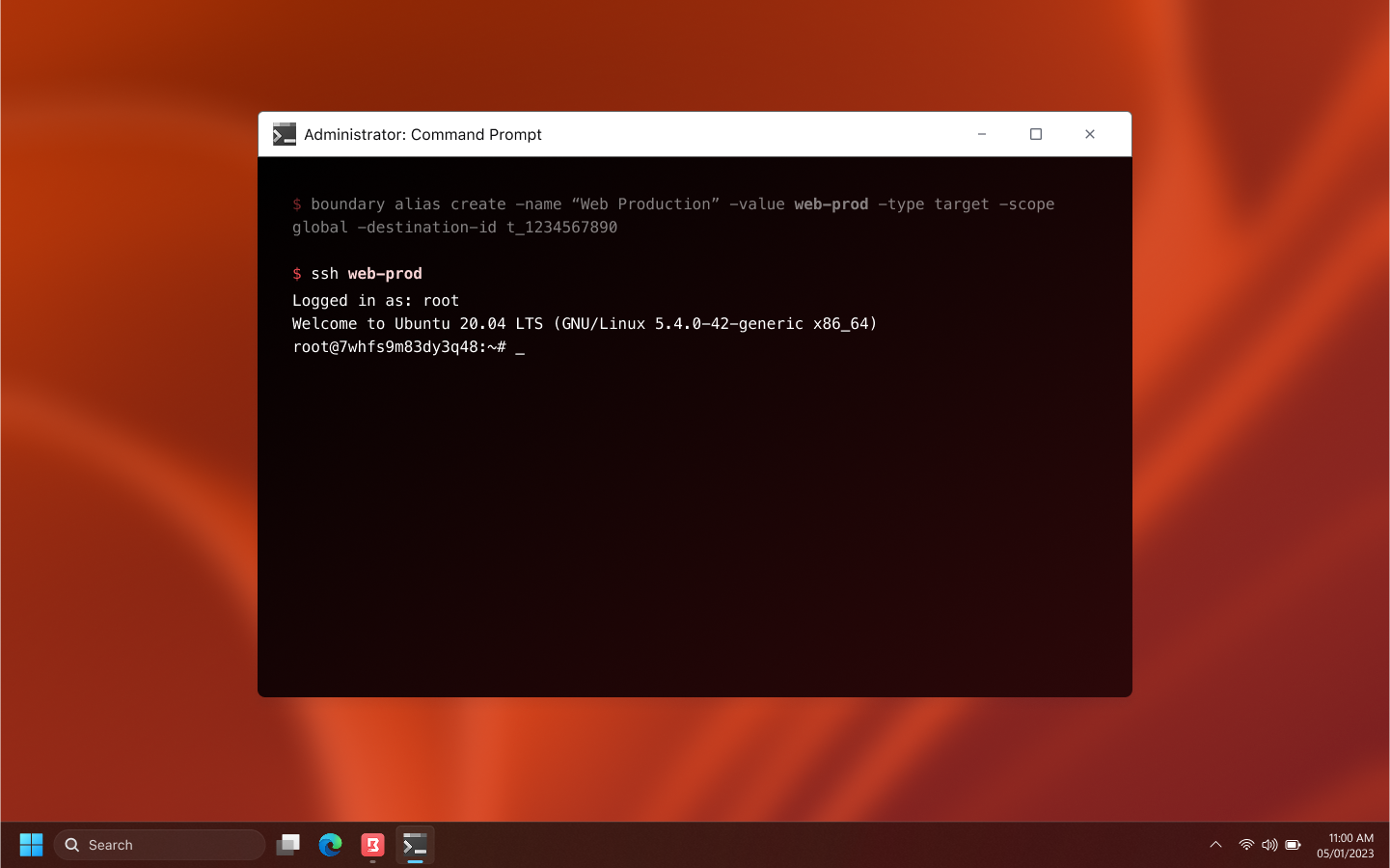Image resolution: width=1390 pixels, height=868 pixels.
Task: Click at the root@7whfs9m83dy3q48 prompt cursor
Action: tap(520, 347)
